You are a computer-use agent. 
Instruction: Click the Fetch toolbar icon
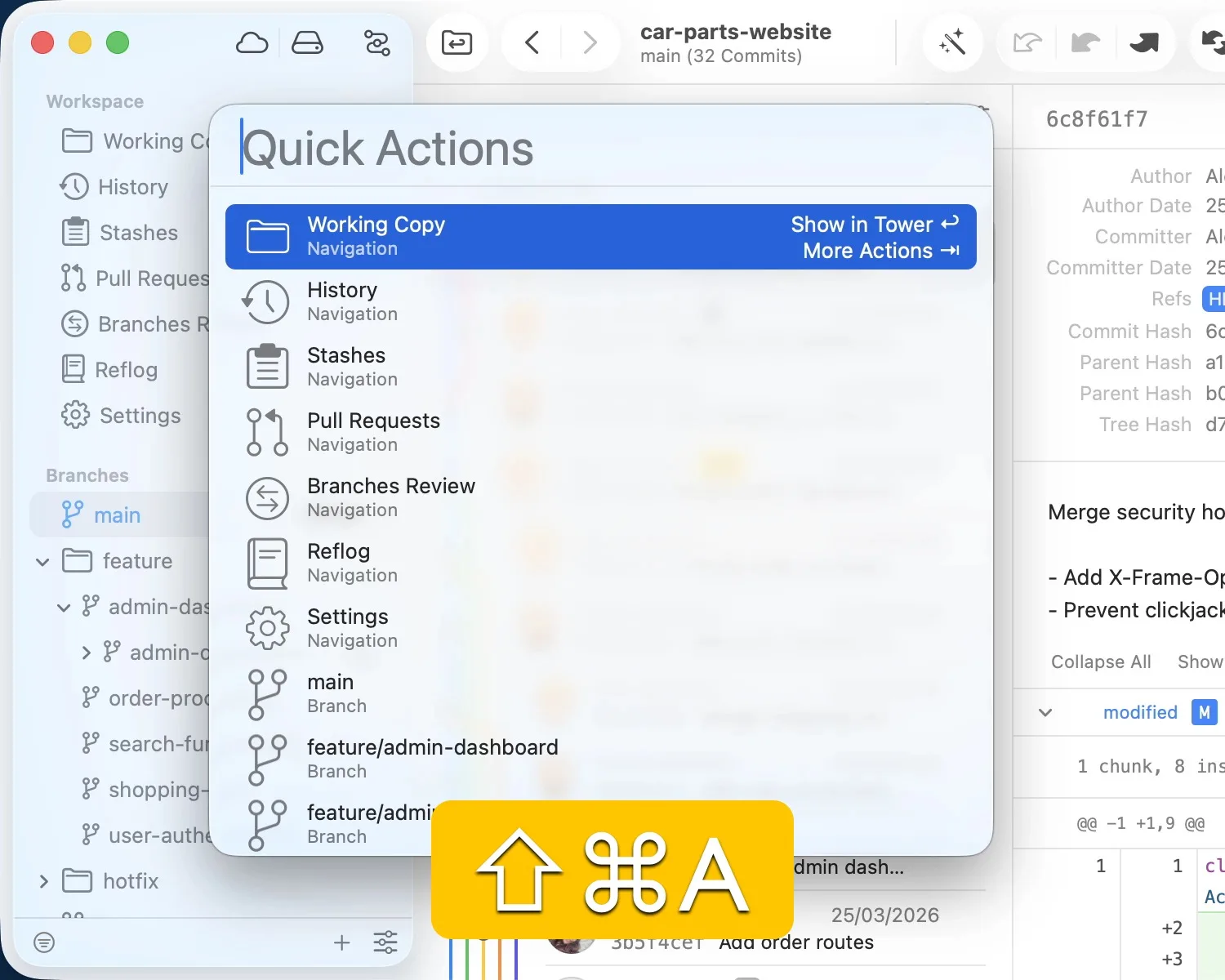pos(1027,42)
